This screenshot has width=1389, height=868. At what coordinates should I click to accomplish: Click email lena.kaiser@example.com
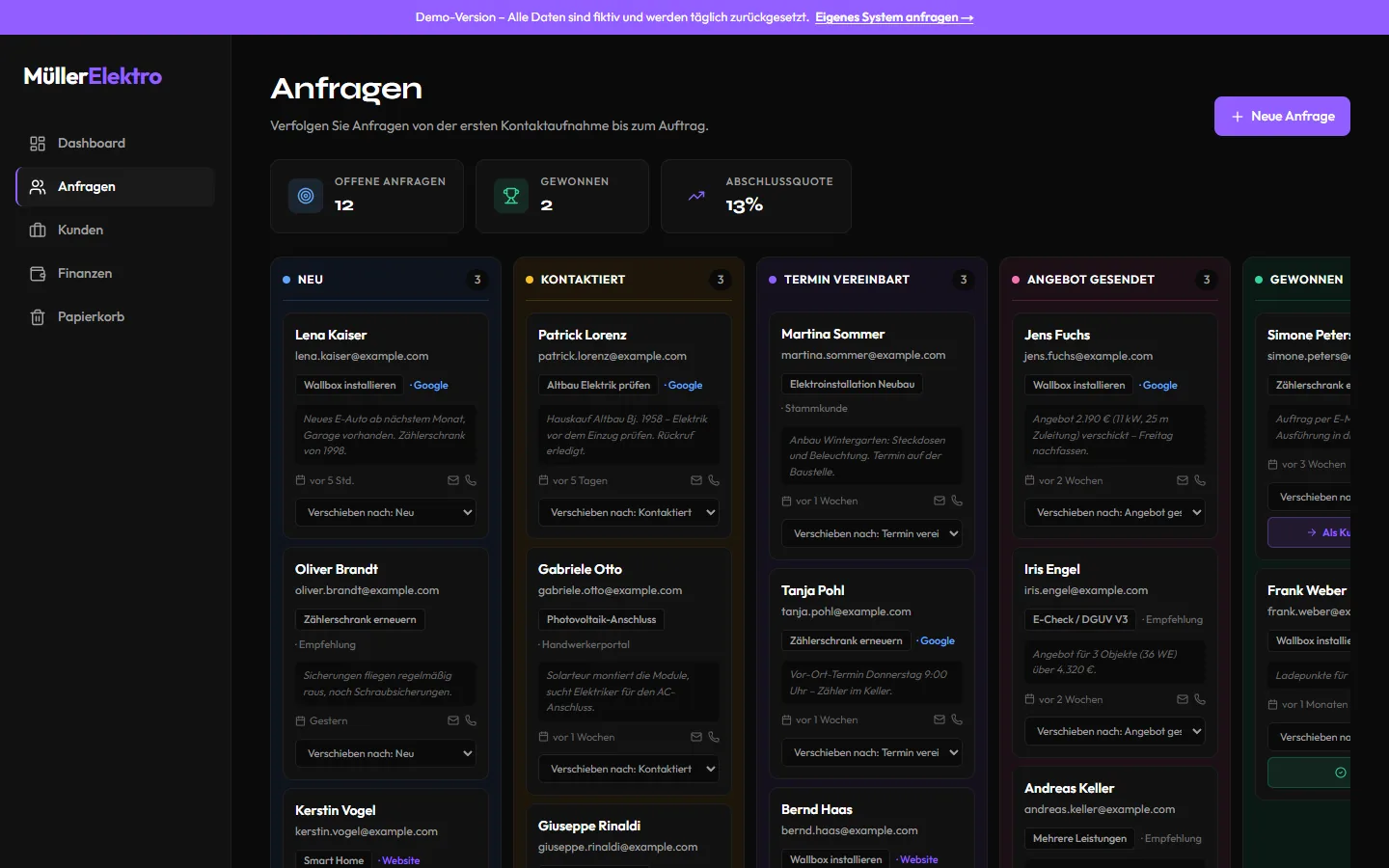362,356
